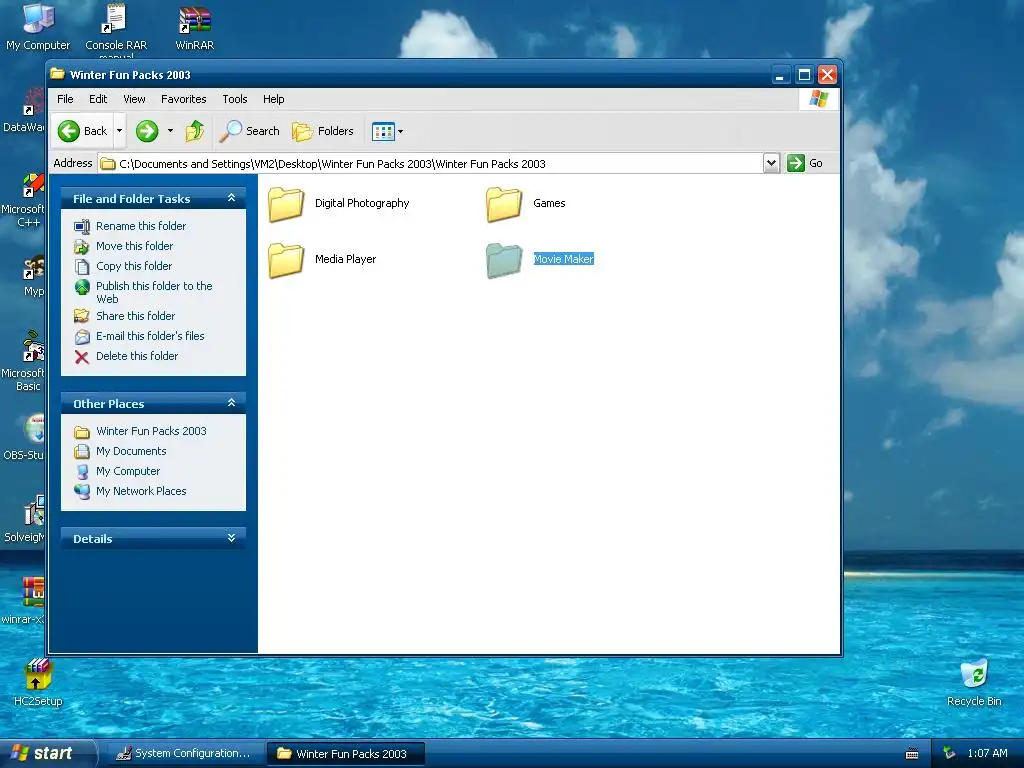
Task: Open the Favorites menu
Action: pos(184,99)
